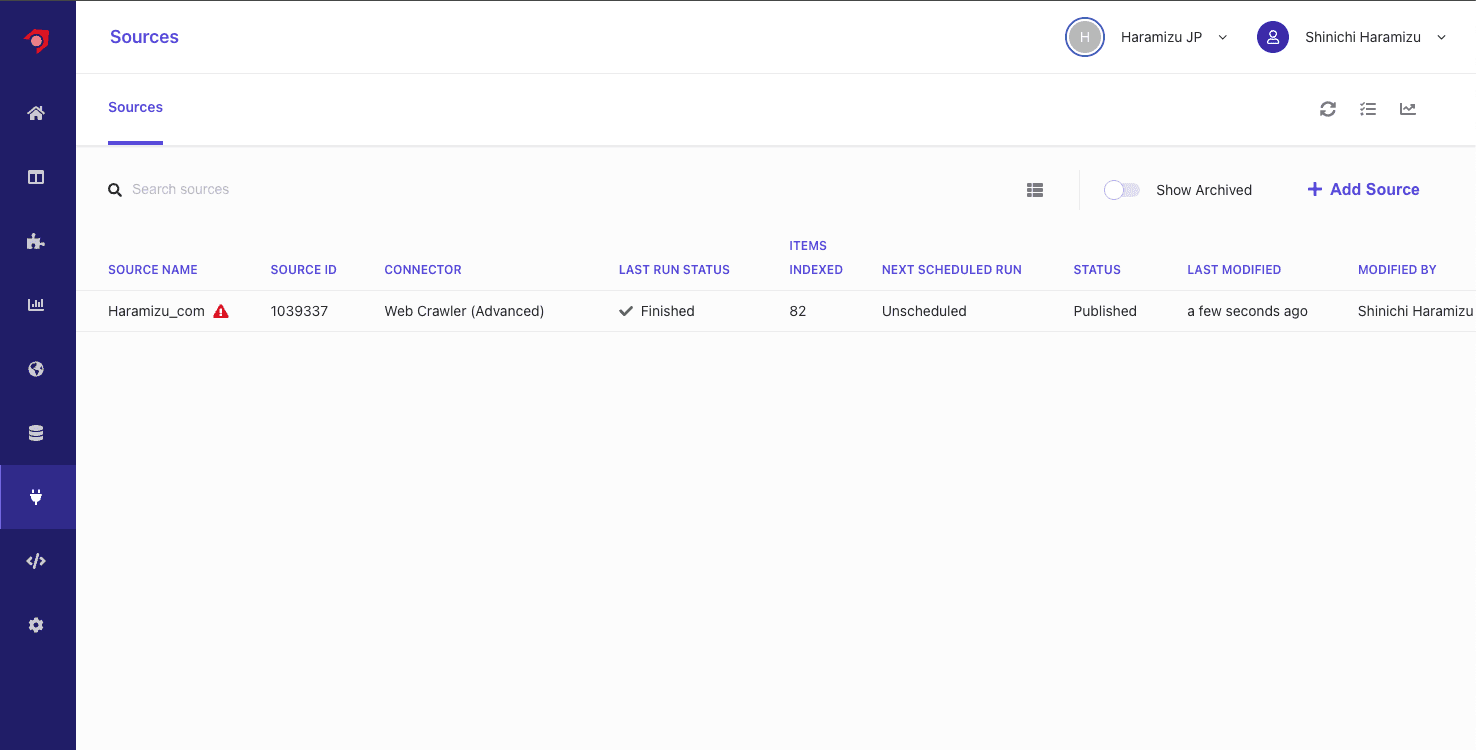Click the red warning triangle icon
The image size is (1476, 750).
tap(221, 311)
